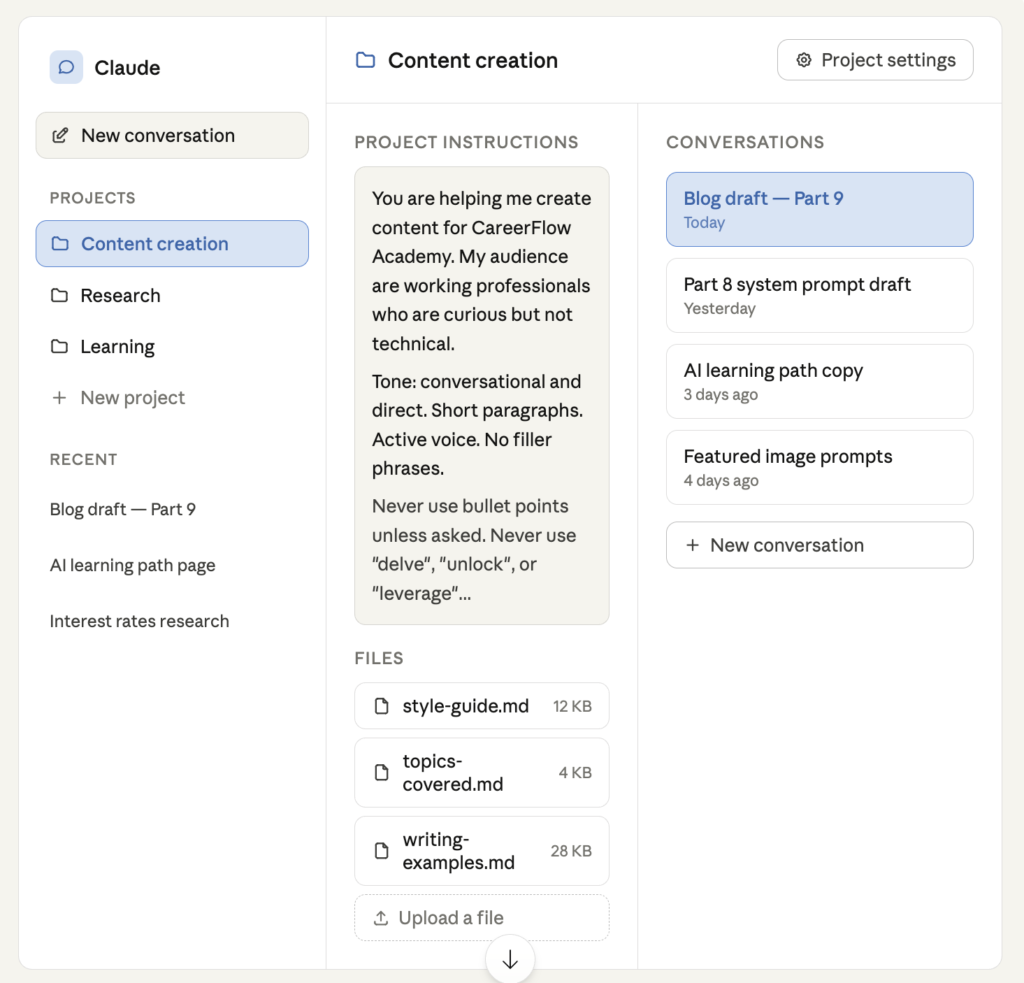Image resolution: width=1024 pixels, height=983 pixels.
Task: Click the Claude chat bubble logo icon
Action: (x=66, y=67)
